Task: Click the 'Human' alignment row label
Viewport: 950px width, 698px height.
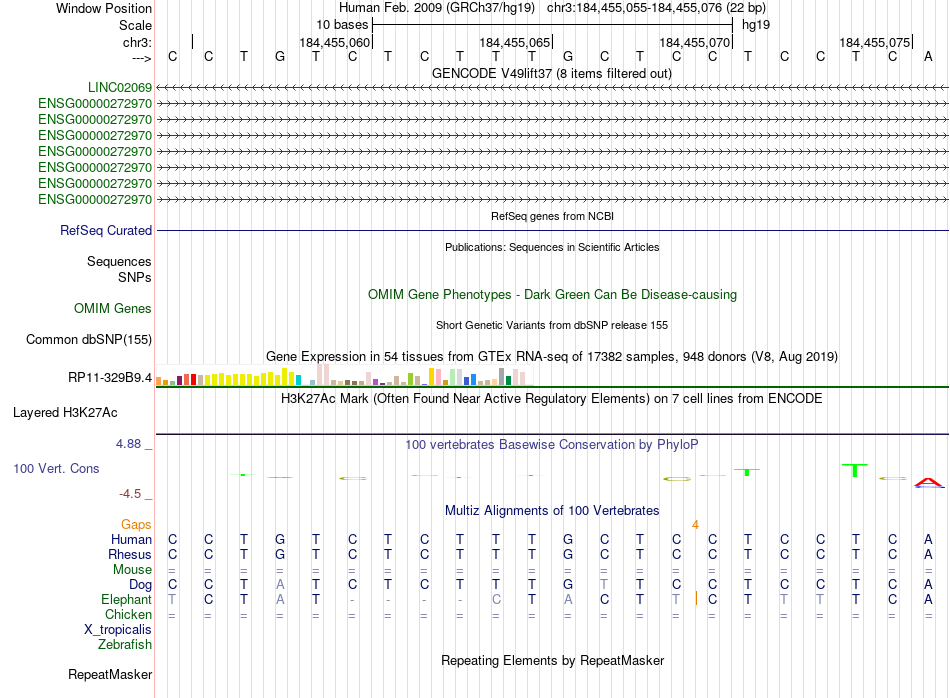Action: point(131,539)
